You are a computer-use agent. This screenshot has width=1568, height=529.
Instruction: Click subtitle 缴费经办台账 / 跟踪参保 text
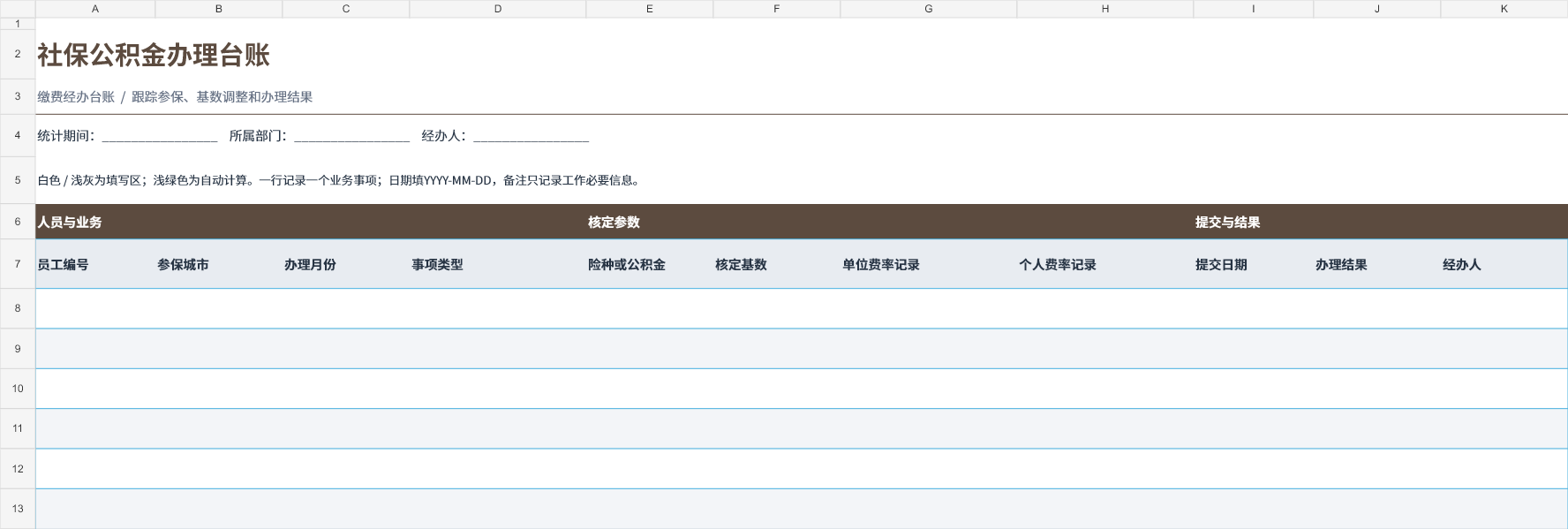175,97
